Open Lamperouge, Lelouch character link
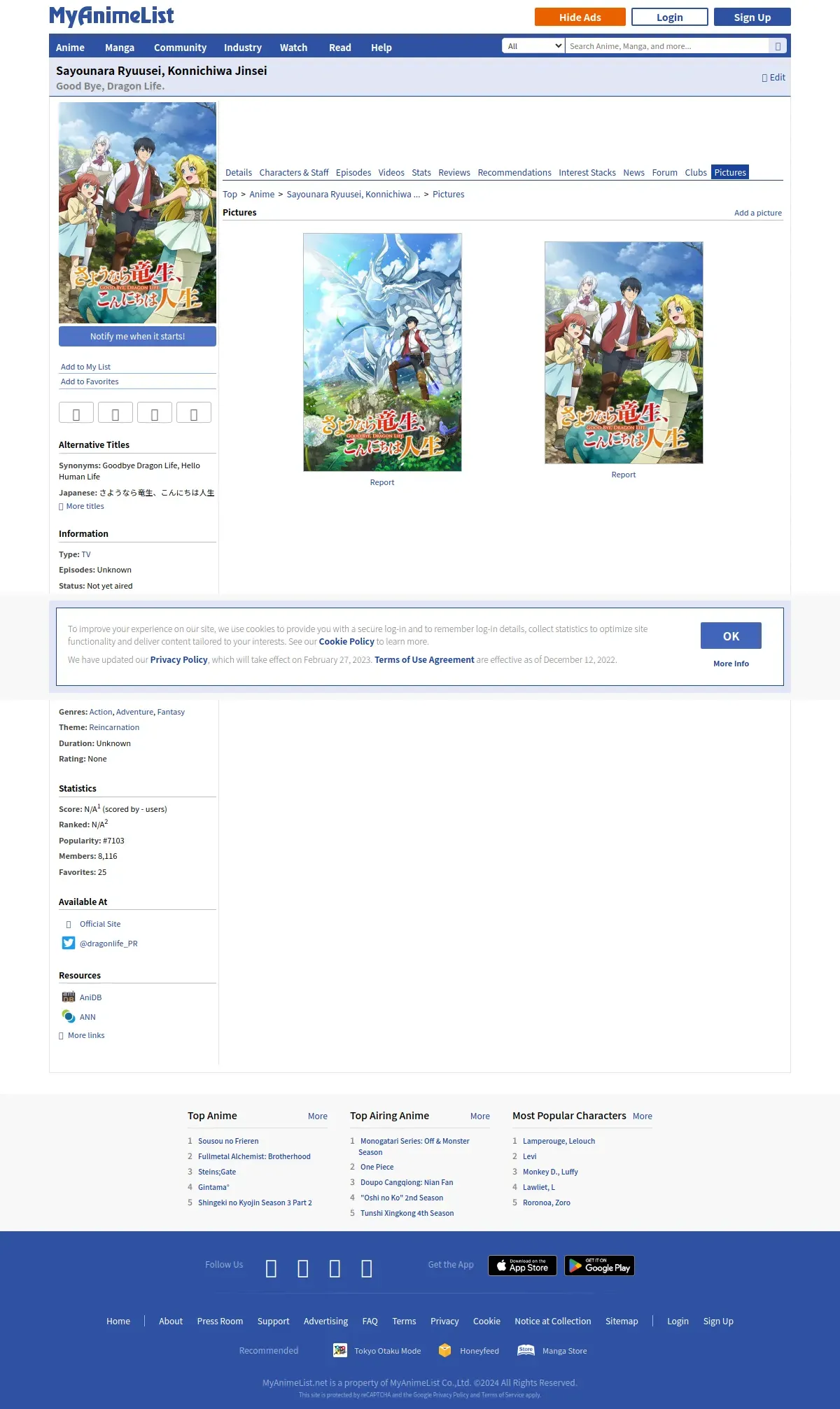Viewport: 840px width, 1409px height. [559, 1141]
